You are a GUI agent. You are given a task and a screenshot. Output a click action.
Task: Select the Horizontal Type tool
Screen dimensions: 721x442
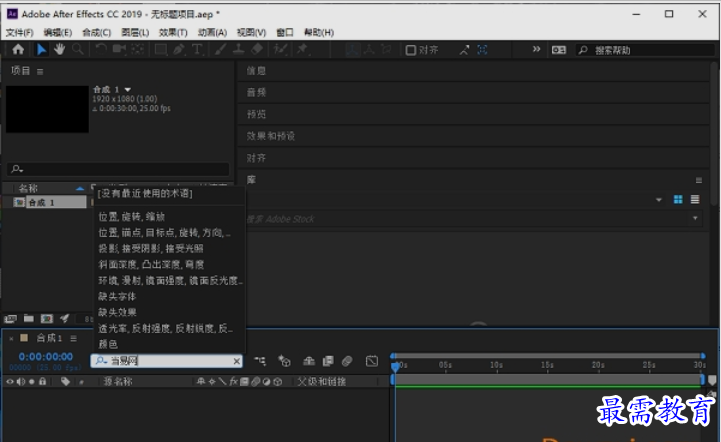point(197,49)
